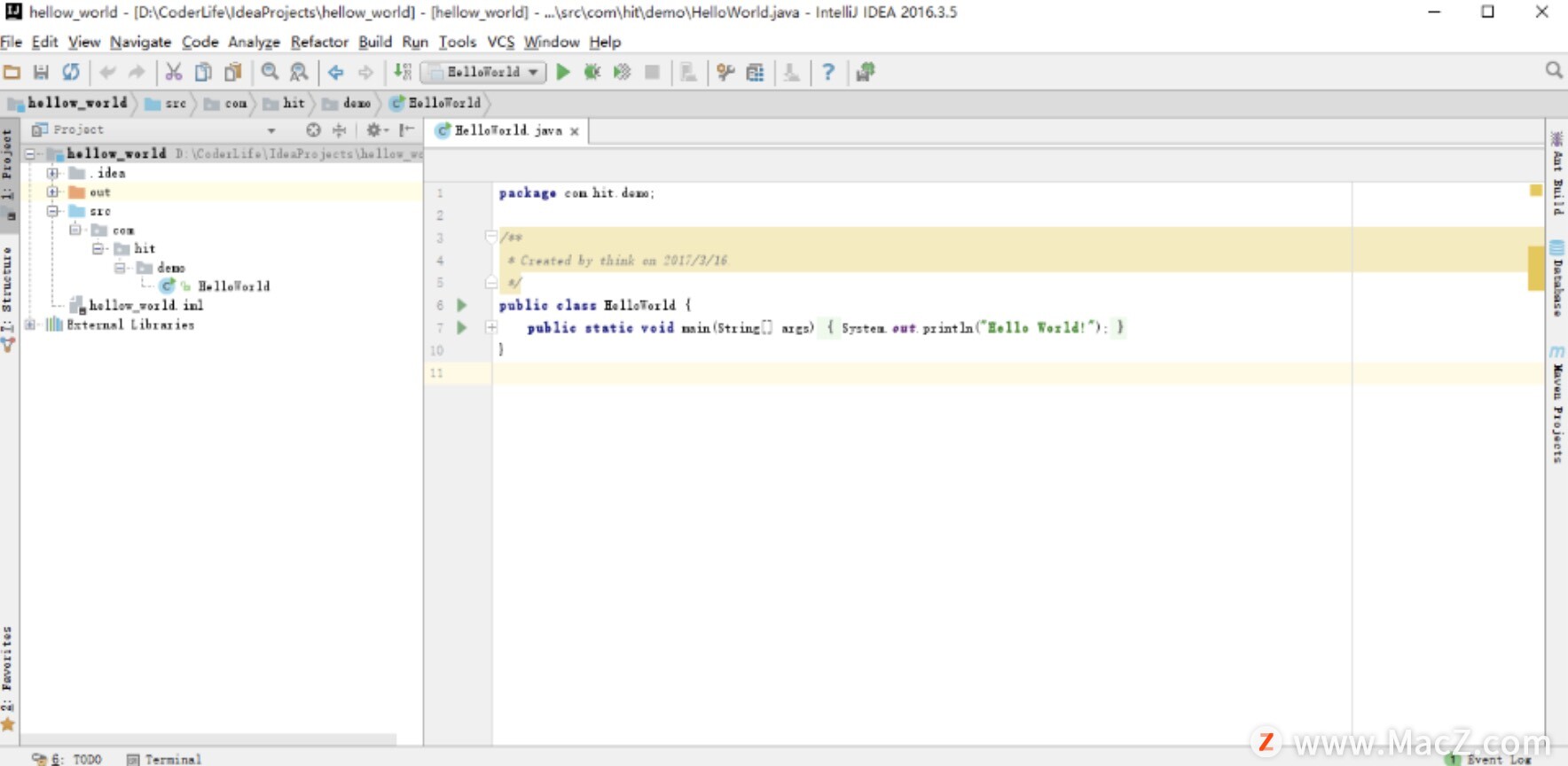Open the TODO tool window button

coord(67,759)
